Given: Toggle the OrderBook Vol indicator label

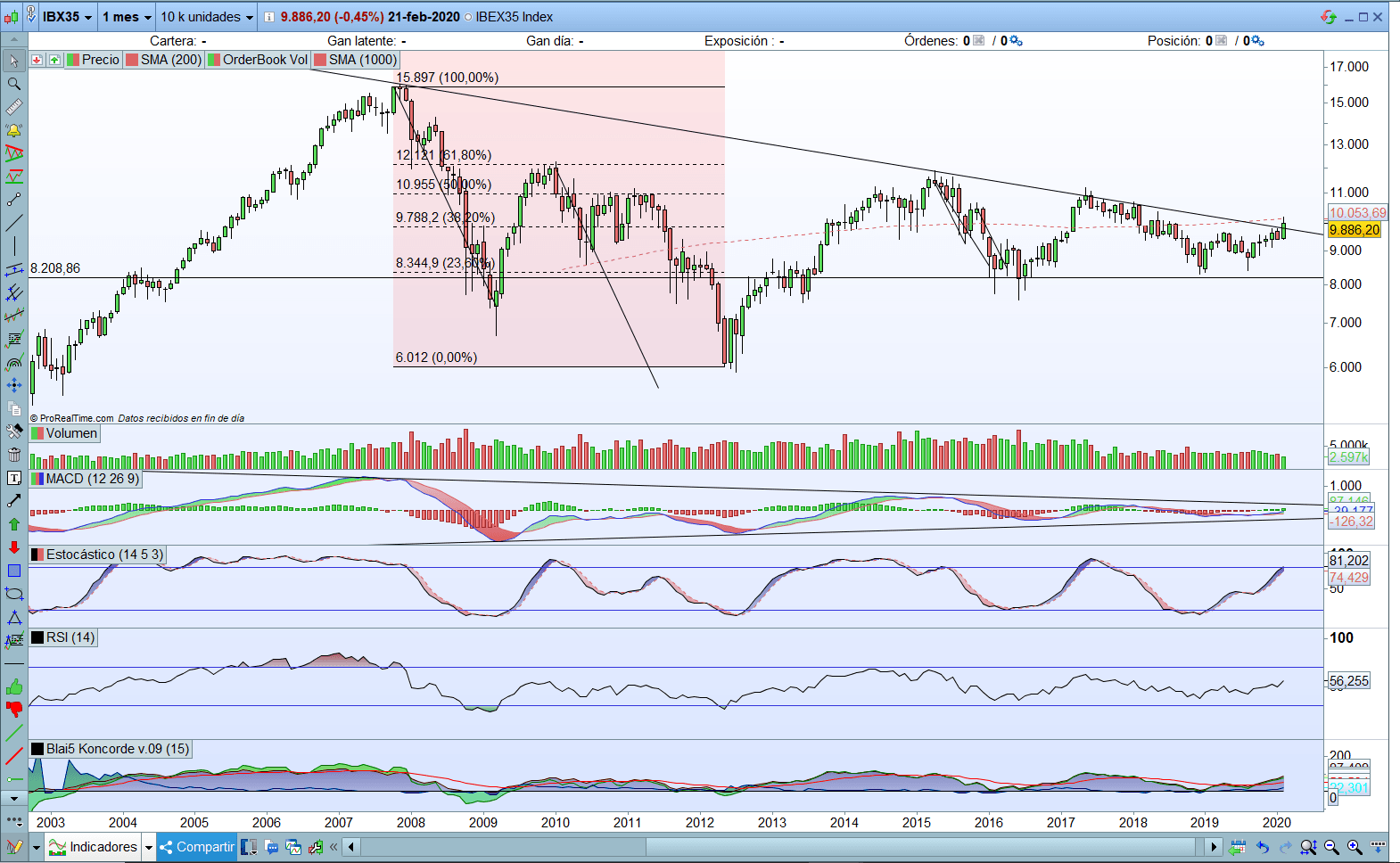Looking at the screenshot, I should pos(259,60).
